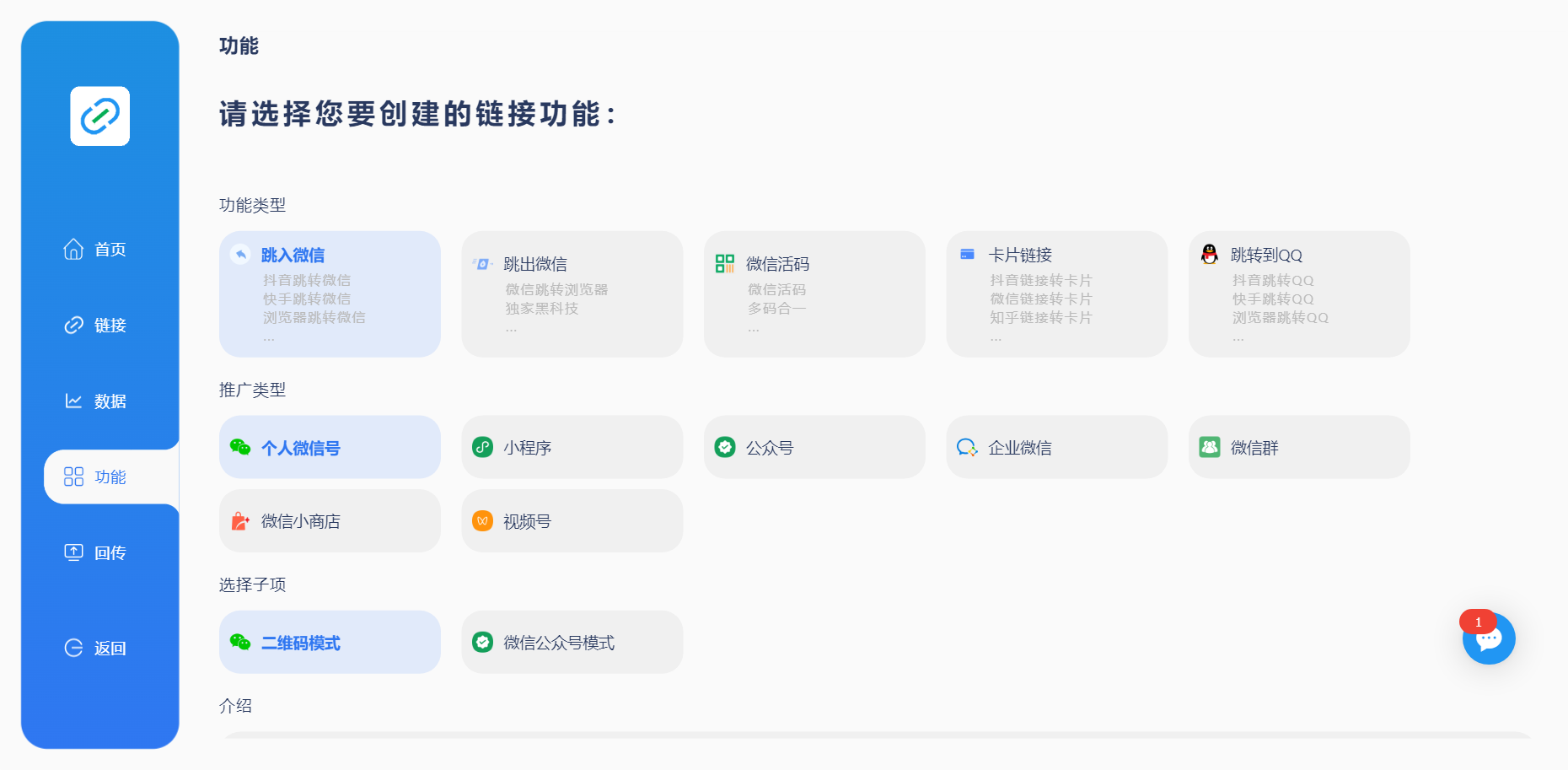This screenshot has height=770, width=1568.
Task: Click 知乎链接转卡片 description text
Action: 1041,317
